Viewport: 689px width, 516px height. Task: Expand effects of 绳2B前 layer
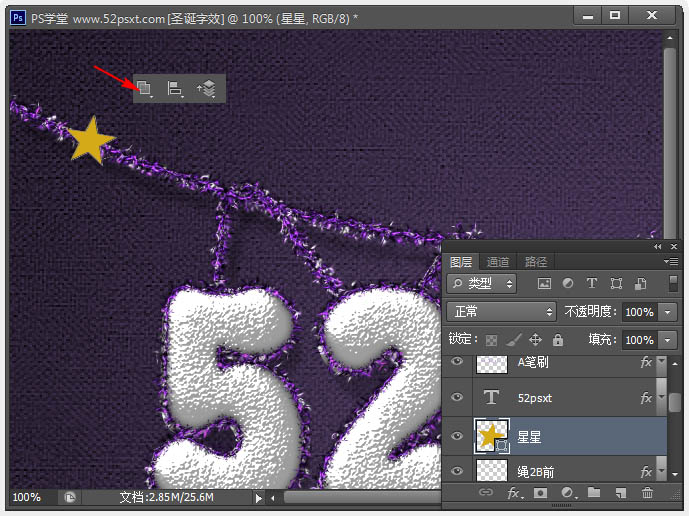tap(661, 471)
